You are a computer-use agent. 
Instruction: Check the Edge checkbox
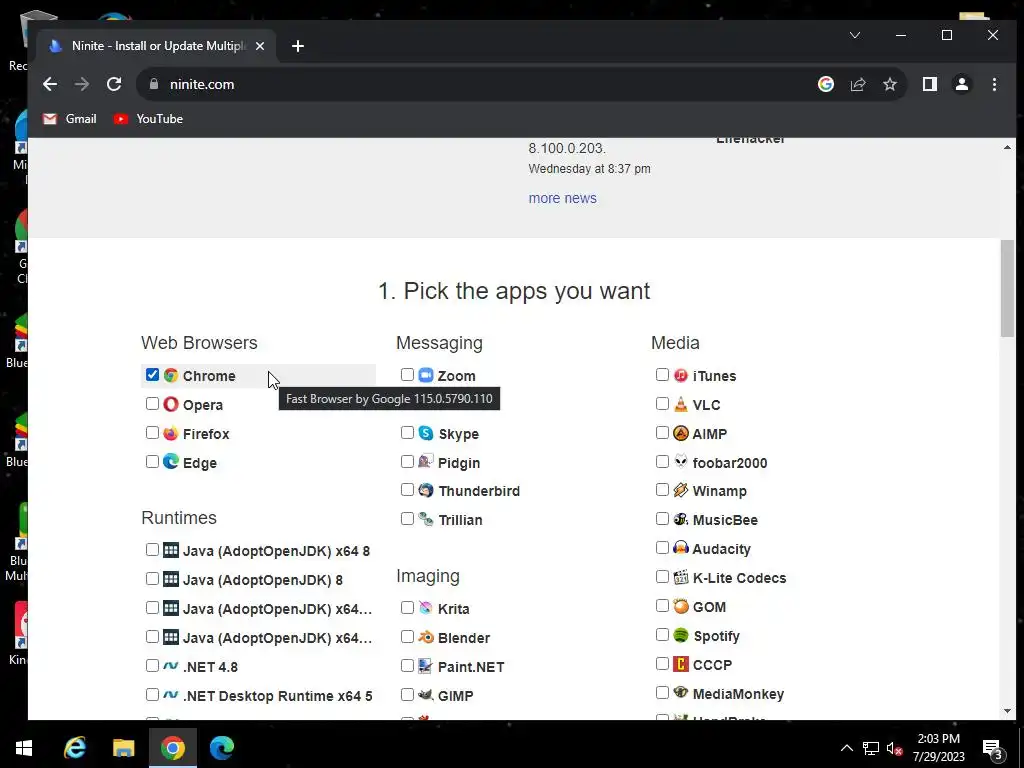pyautogui.click(x=152, y=461)
